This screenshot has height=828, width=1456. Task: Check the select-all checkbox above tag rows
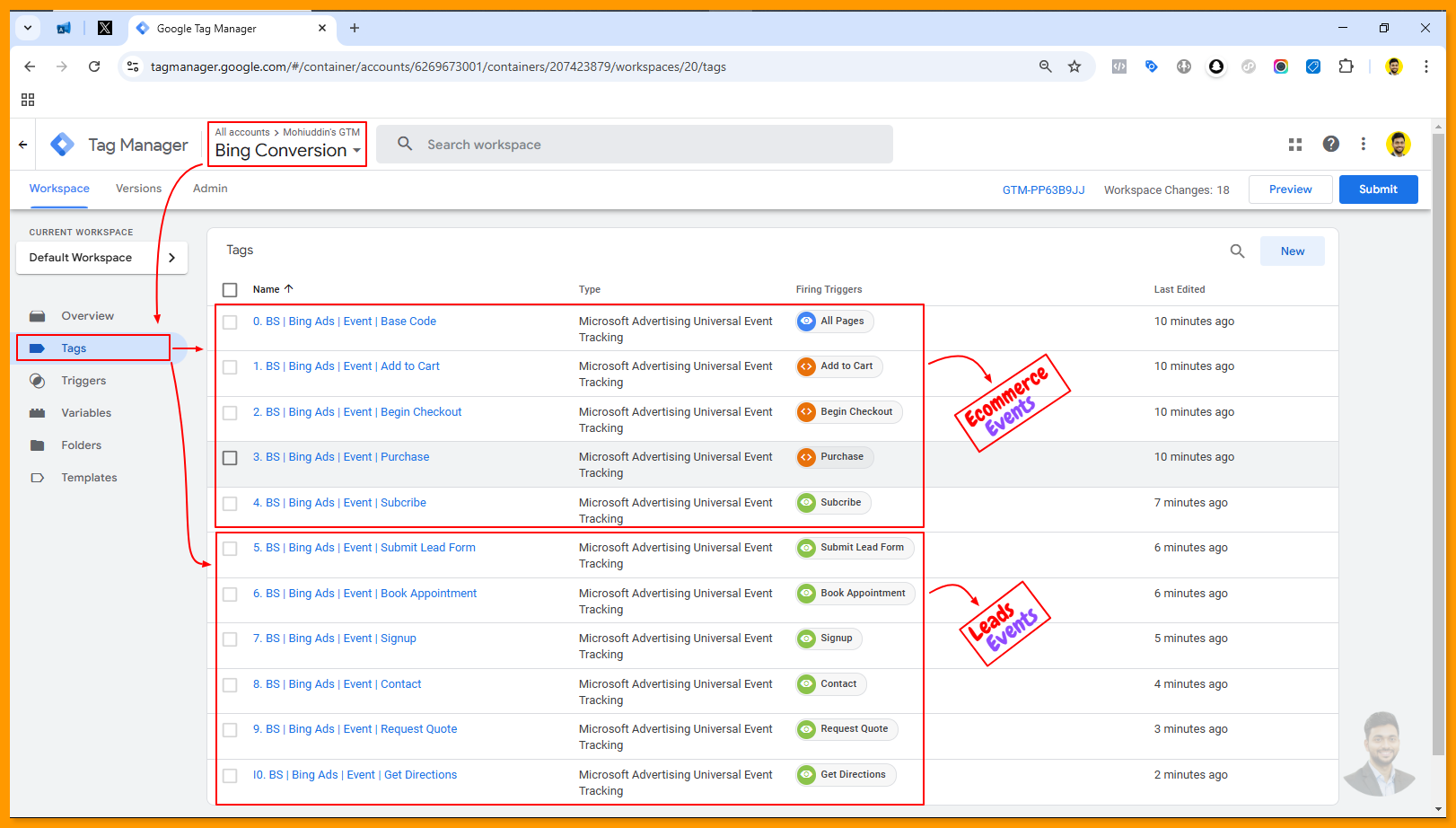pos(230,289)
